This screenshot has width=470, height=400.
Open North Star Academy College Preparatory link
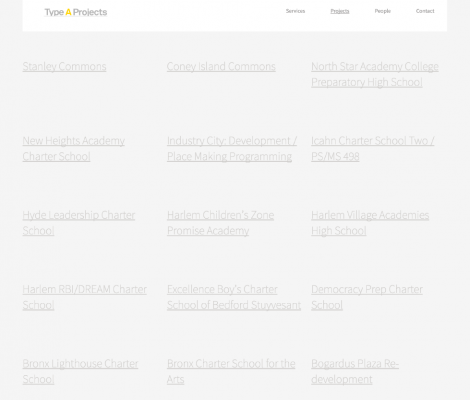[375, 74]
